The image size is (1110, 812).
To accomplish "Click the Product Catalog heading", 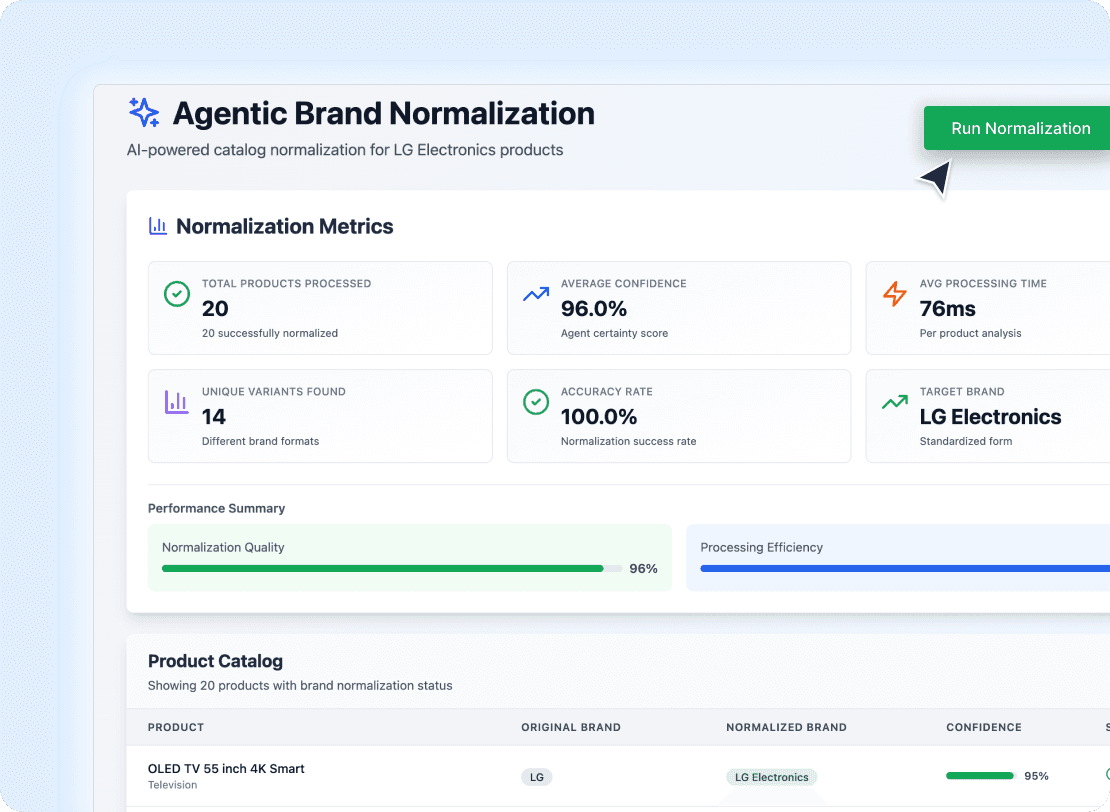I will [215, 661].
